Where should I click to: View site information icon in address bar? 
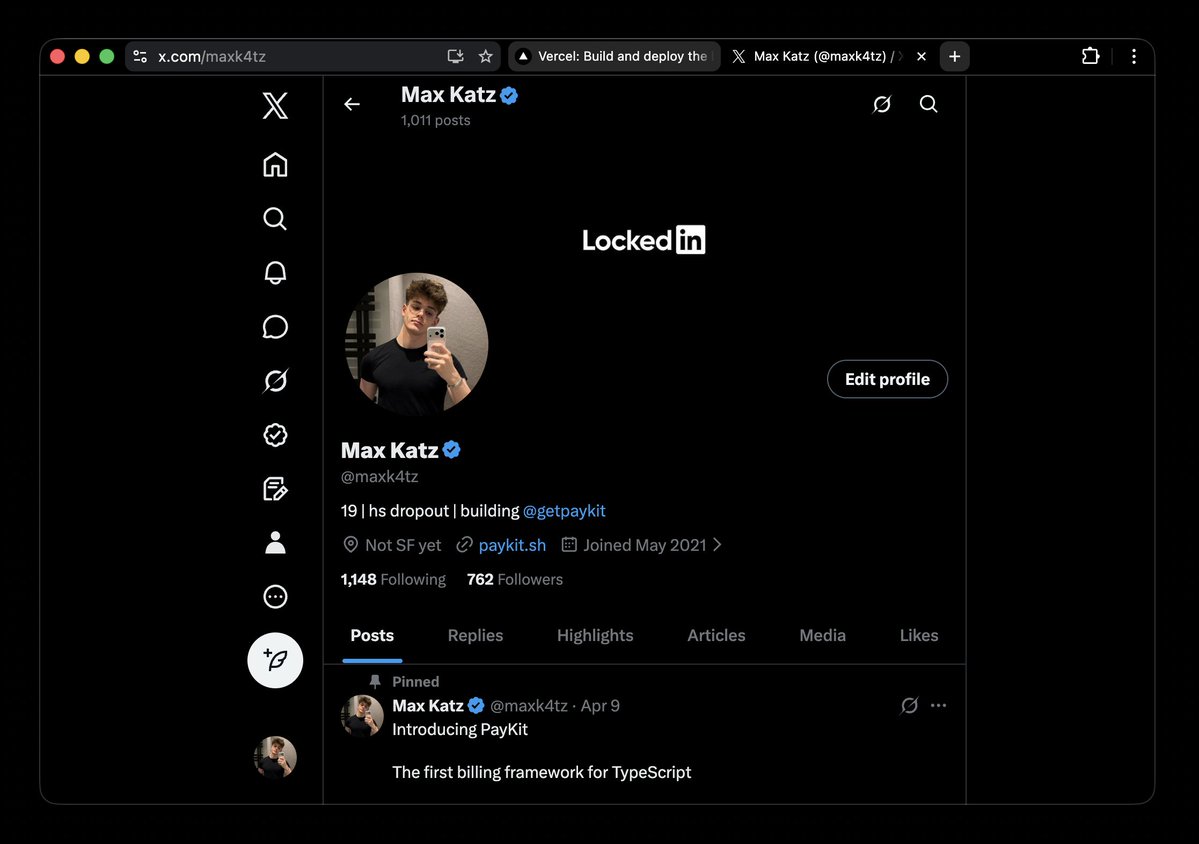tap(140, 57)
